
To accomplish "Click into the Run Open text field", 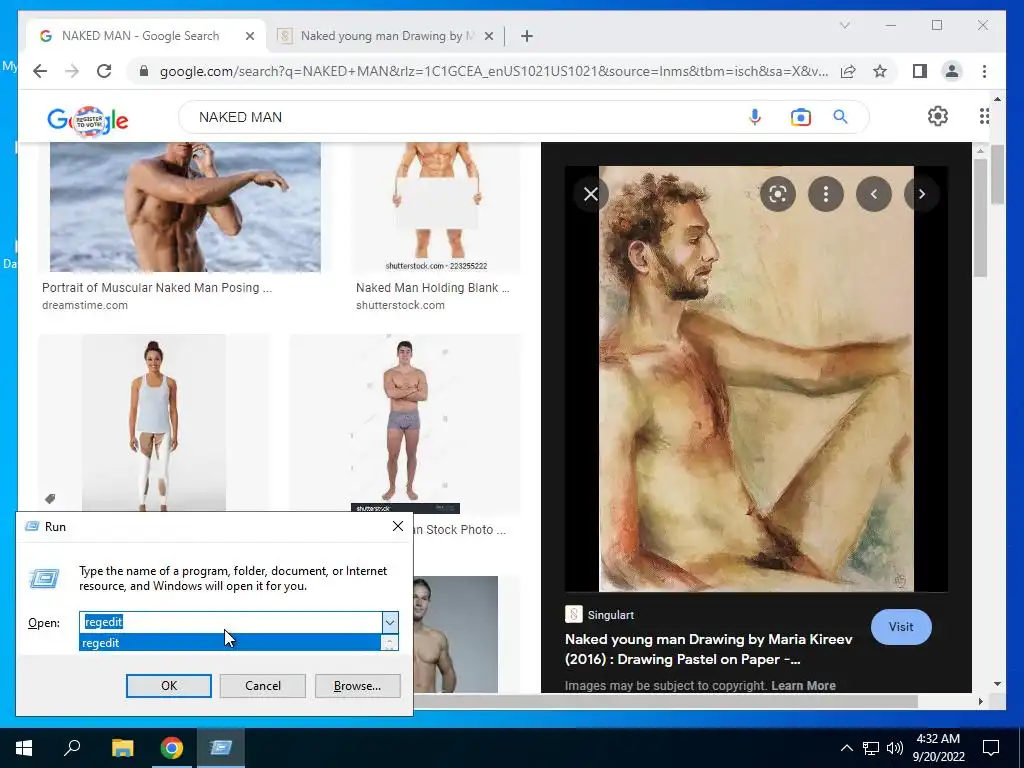I will pyautogui.click(x=231, y=622).
